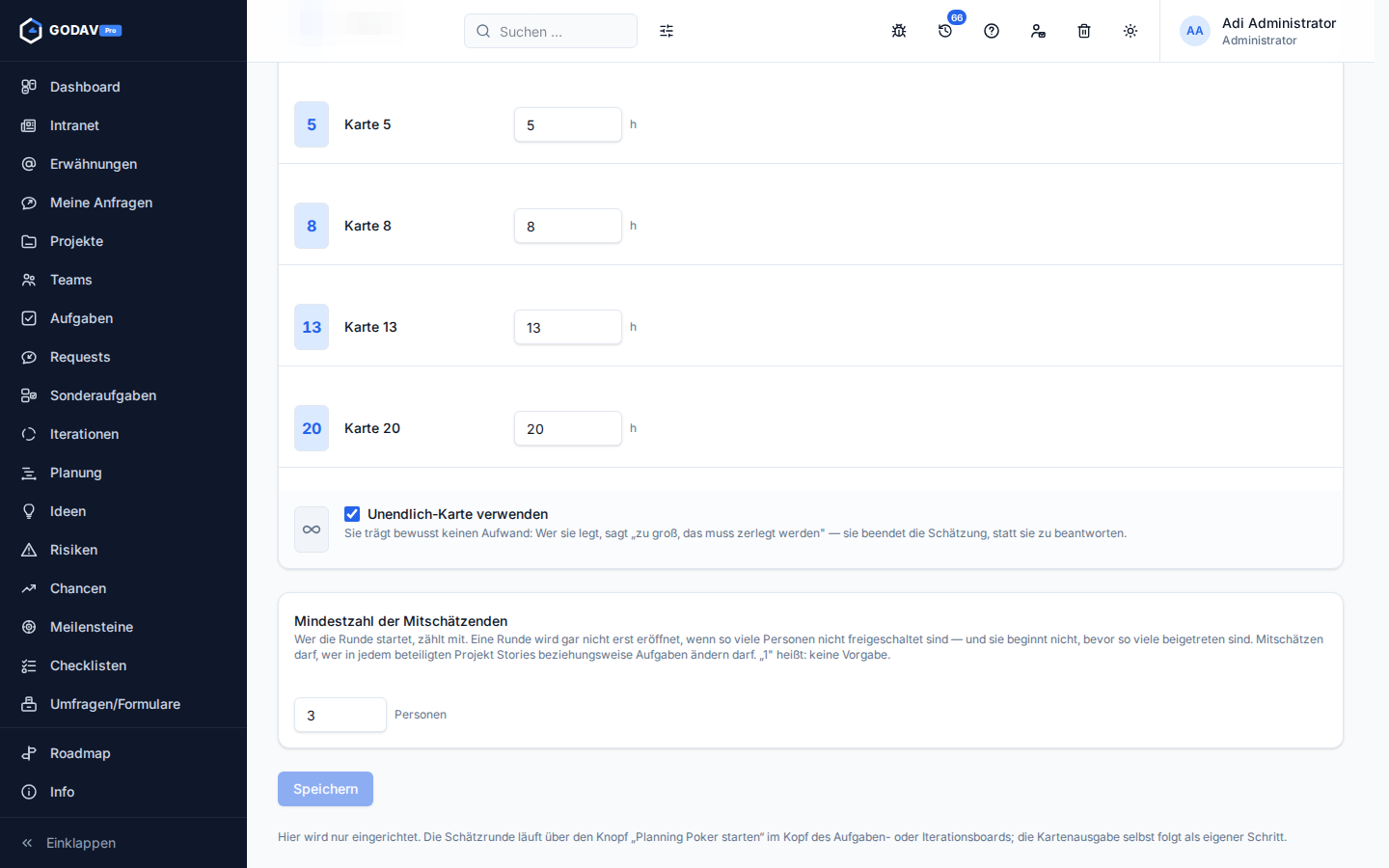Uncheck Unendlich-Karte verwenden checkbox
Image resolution: width=1389 pixels, height=868 pixels.
pyautogui.click(x=352, y=514)
